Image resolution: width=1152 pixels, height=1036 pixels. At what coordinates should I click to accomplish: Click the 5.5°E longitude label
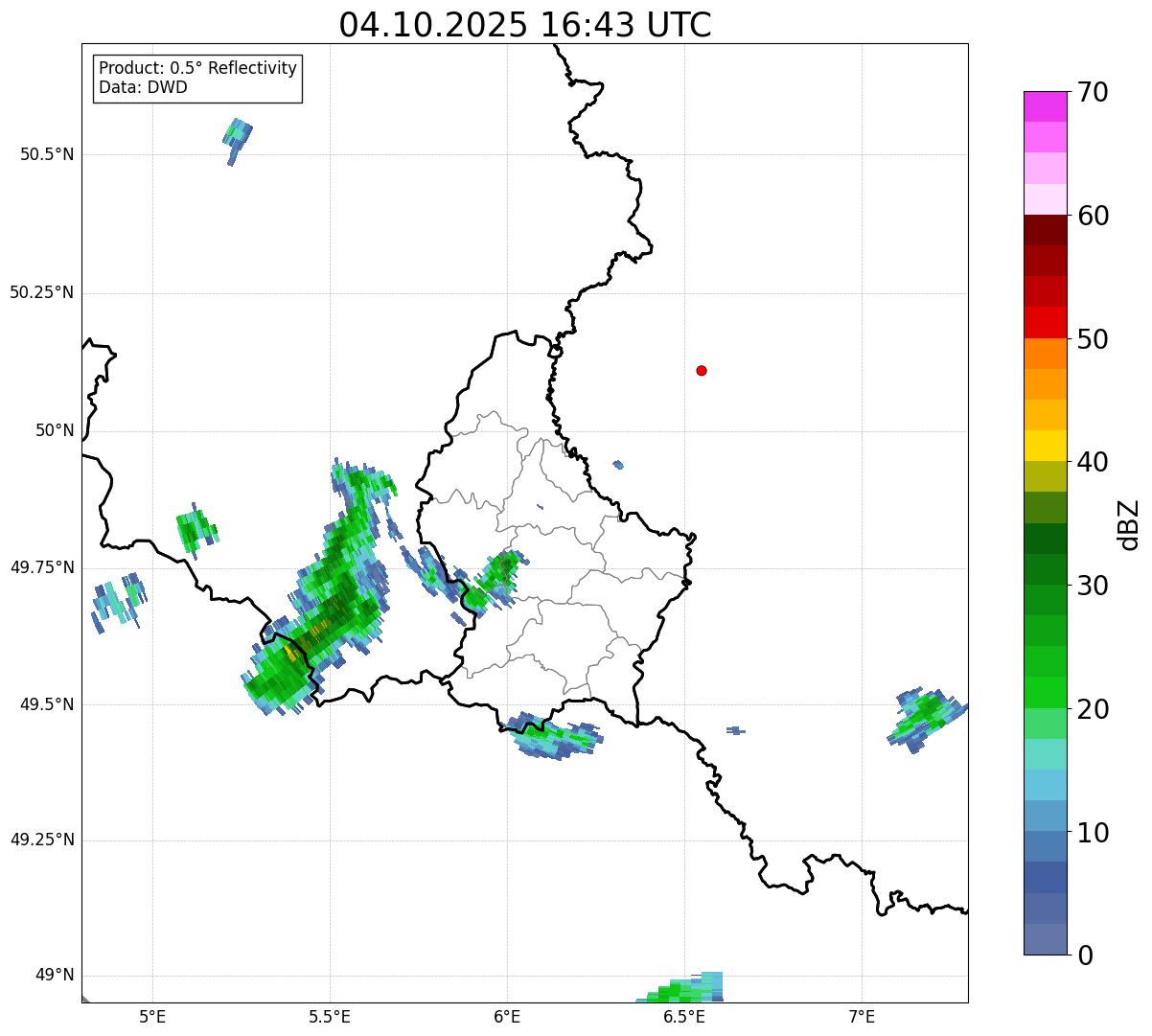click(330, 1016)
